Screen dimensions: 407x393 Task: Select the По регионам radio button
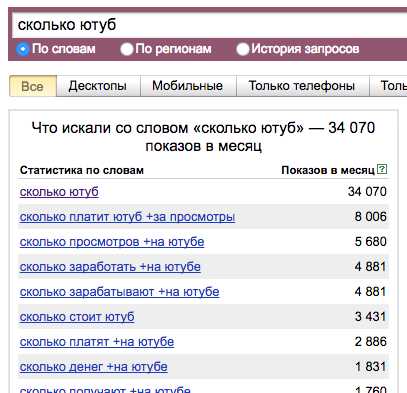tap(127, 49)
